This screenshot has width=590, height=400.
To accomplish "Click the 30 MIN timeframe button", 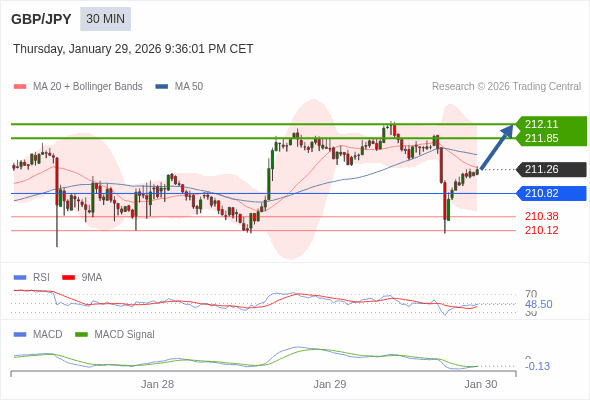I will click(105, 19).
